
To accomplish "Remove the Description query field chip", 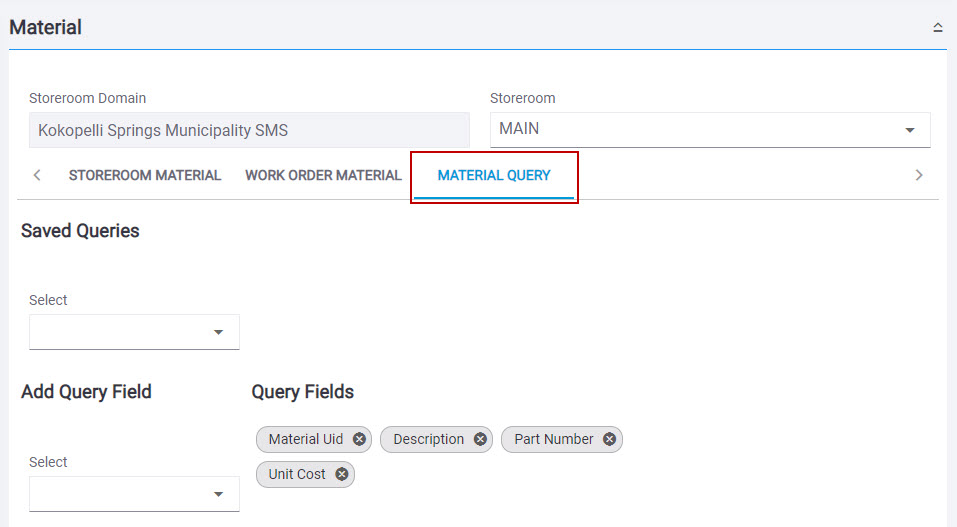I will pyautogui.click(x=480, y=439).
